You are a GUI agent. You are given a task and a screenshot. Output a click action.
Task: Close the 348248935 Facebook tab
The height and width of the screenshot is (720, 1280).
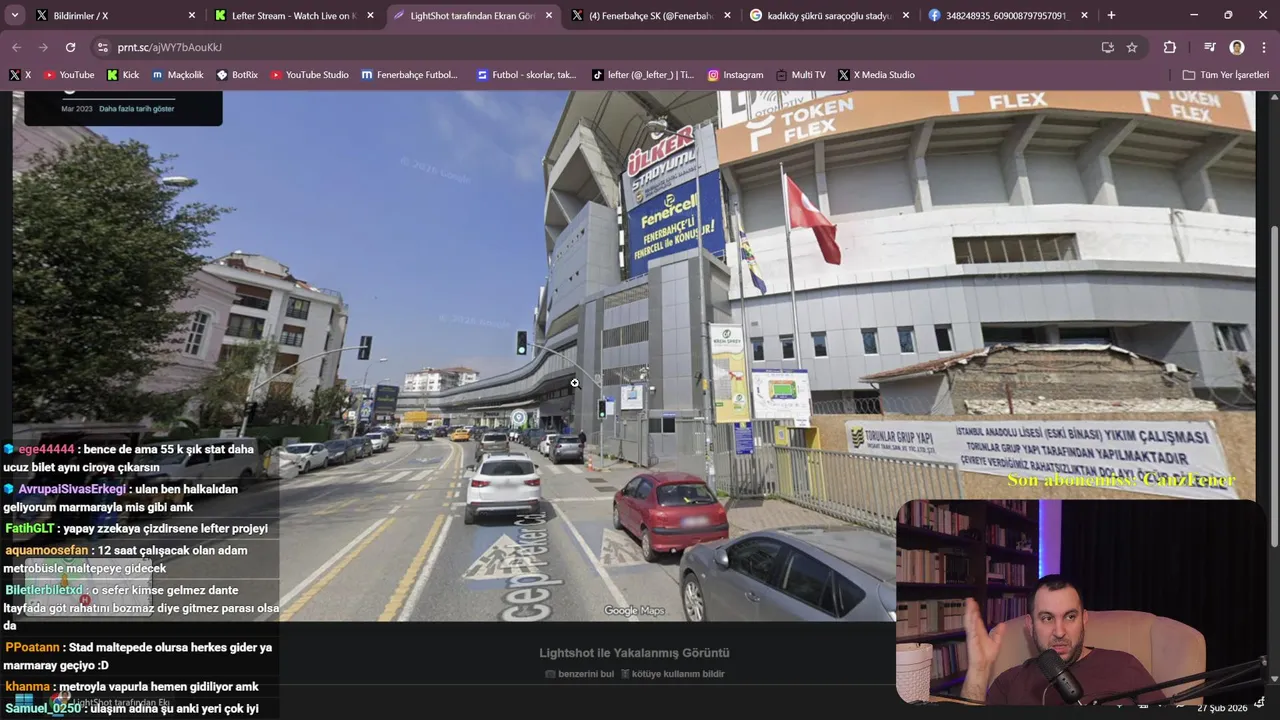[x=1084, y=15]
